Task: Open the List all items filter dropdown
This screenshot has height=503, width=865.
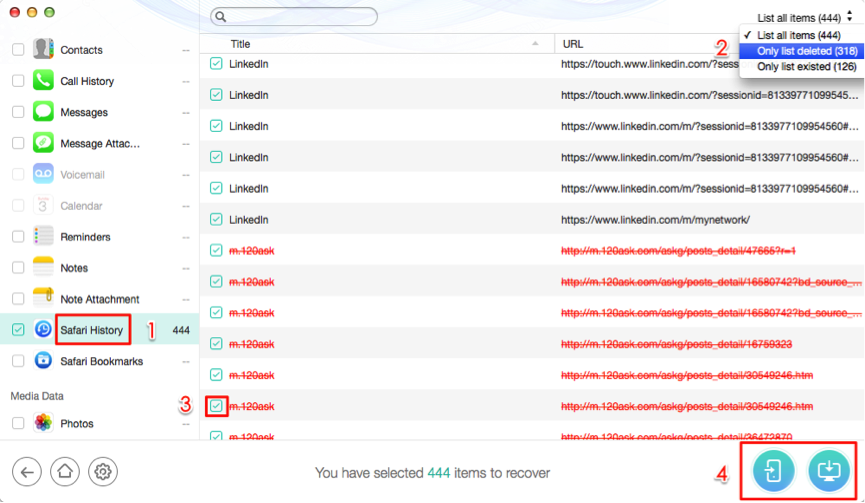Action: pos(804,18)
